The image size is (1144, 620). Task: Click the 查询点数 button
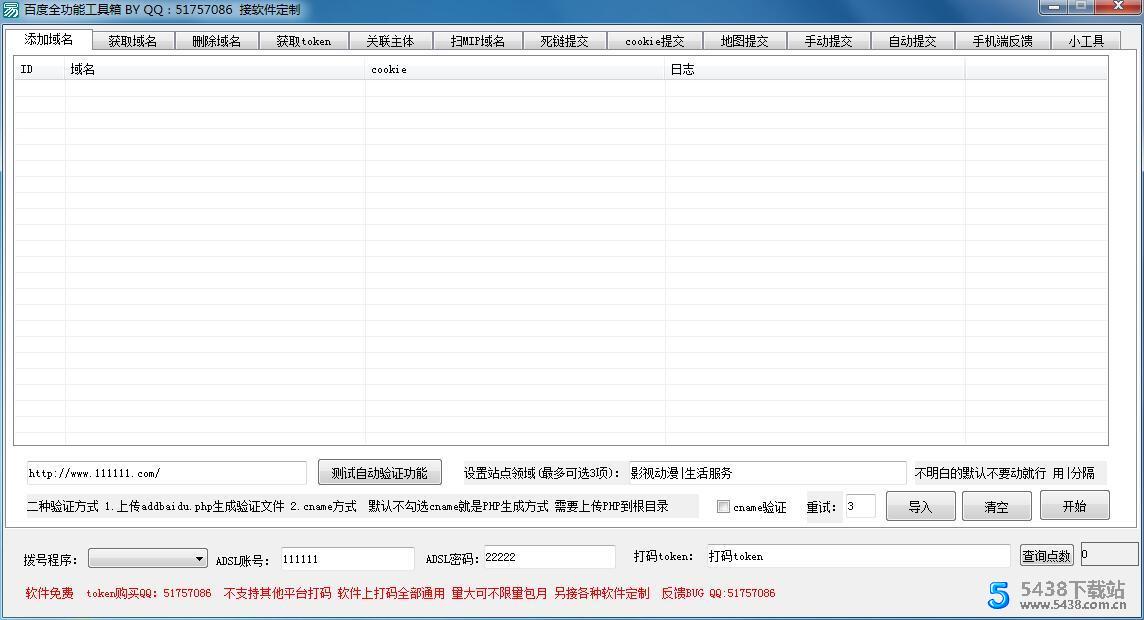tap(1046, 555)
